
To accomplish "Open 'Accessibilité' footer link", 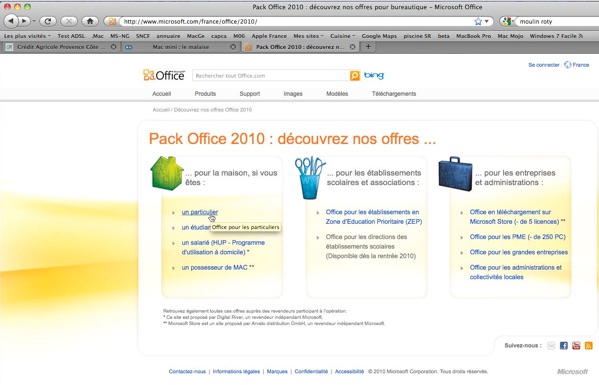I will tap(349, 371).
